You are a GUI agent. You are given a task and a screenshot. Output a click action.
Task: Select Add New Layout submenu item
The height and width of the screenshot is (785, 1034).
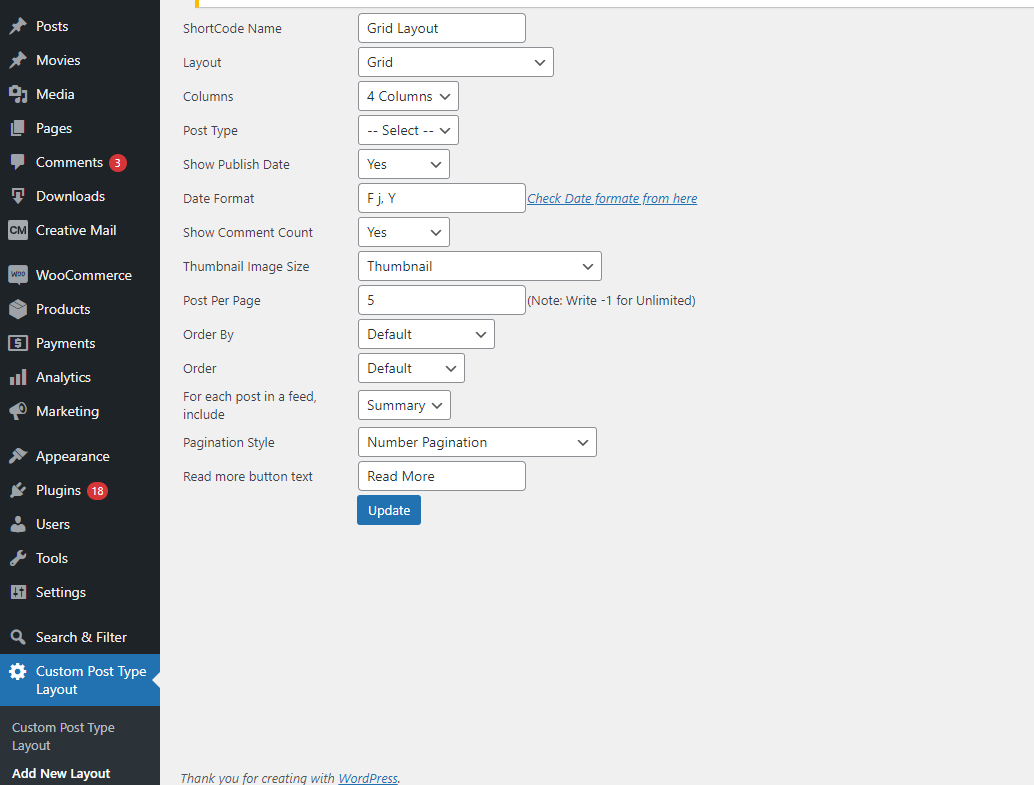click(x=61, y=773)
